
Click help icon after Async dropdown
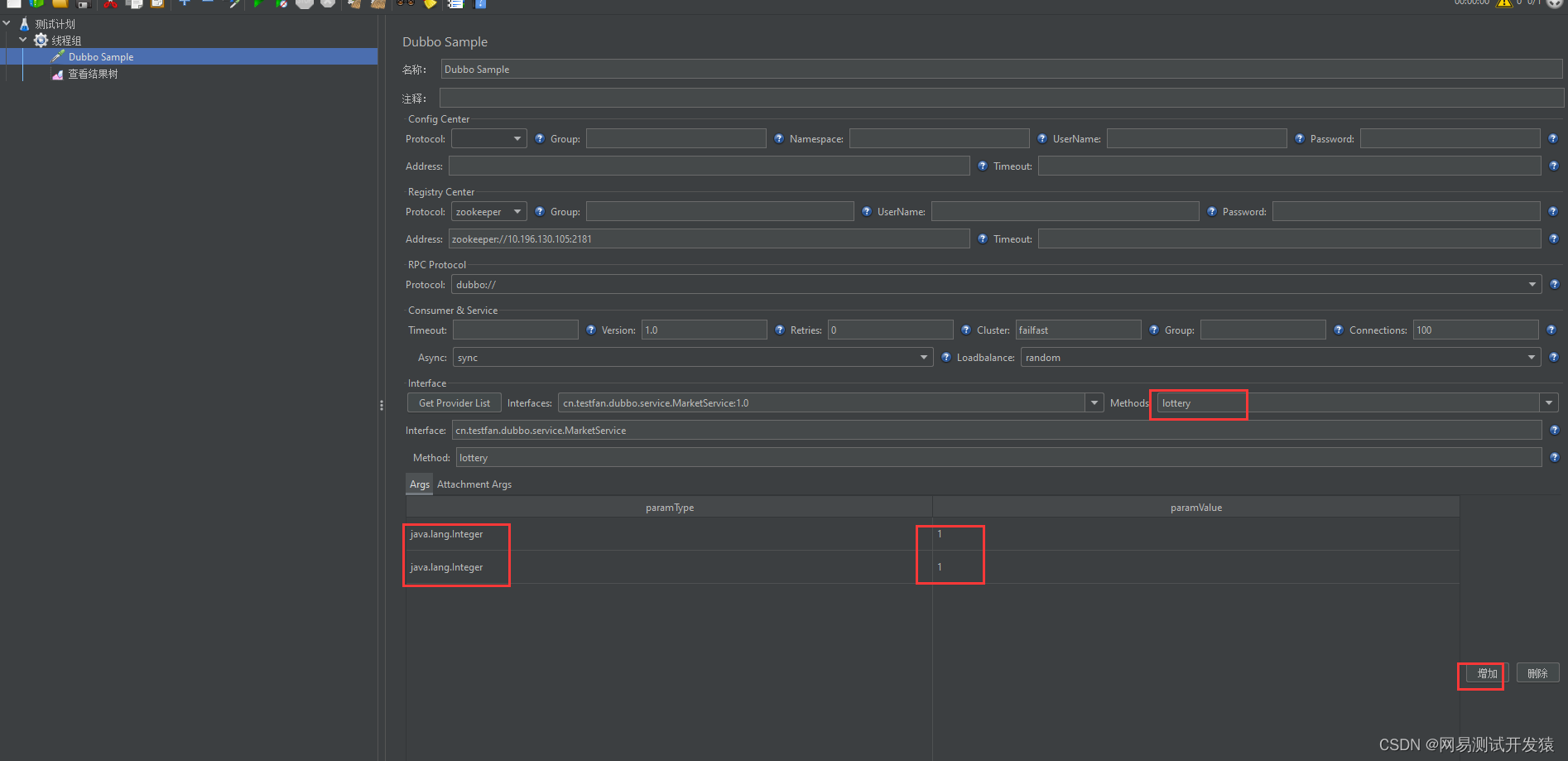tap(946, 358)
